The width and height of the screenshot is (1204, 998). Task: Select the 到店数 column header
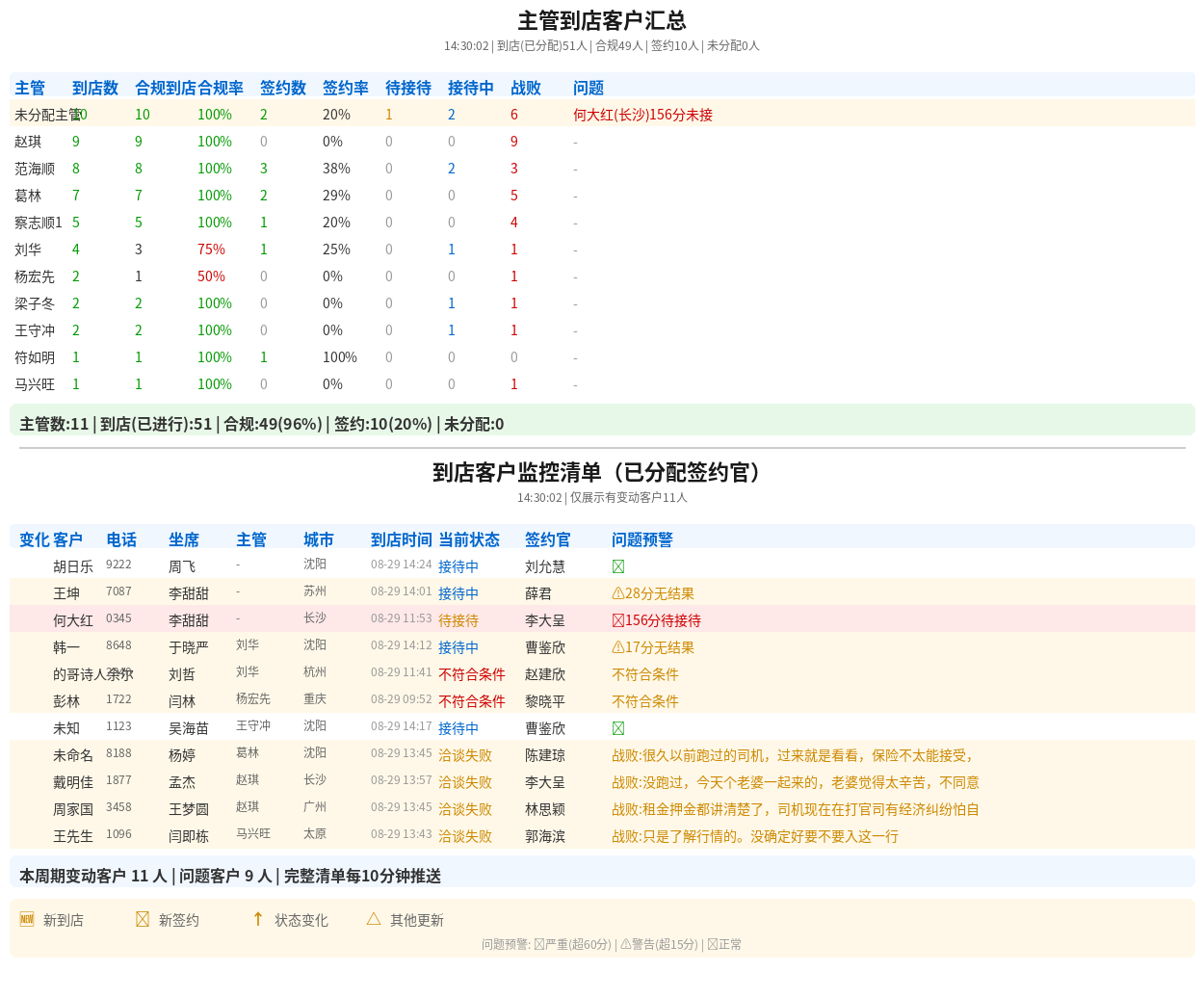tap(95, 88)
